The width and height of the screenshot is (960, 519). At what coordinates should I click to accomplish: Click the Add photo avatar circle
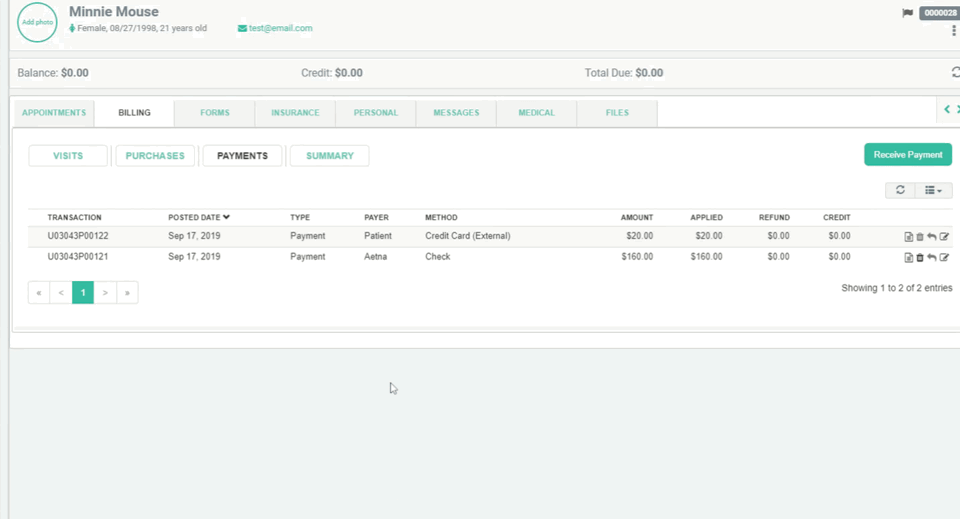tap(38, 22)
